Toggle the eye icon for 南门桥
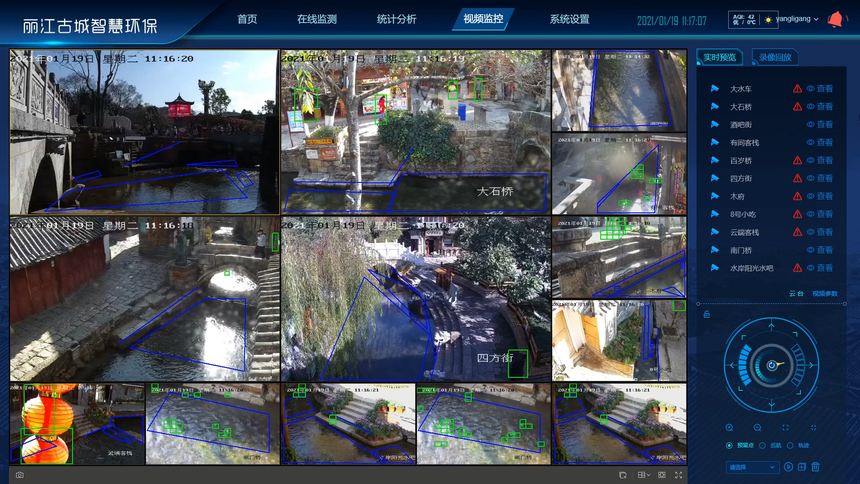Image resolution: width=860 pixels, height=484 pixels. (810, 250)
